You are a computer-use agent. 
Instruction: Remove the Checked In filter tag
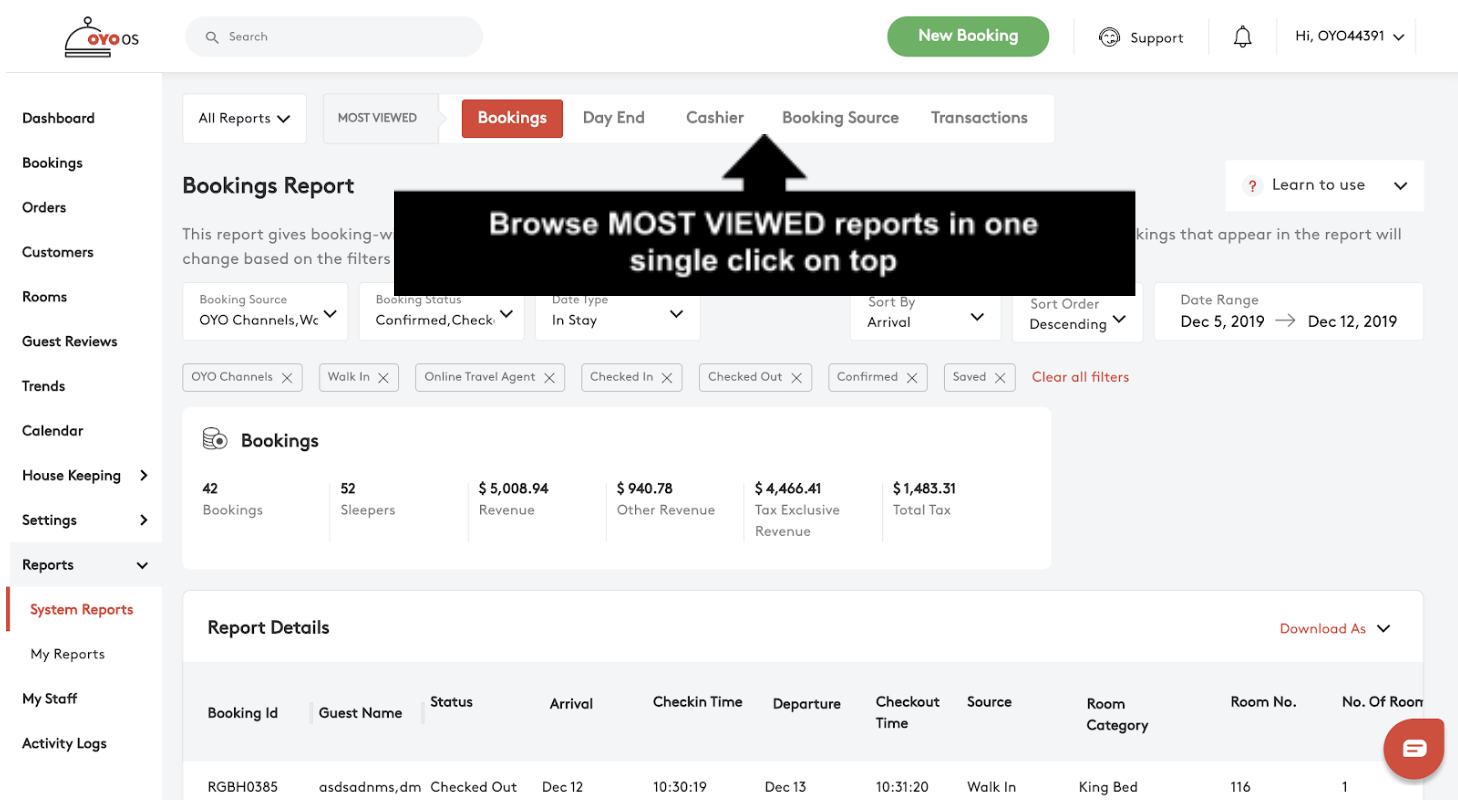point(666,378)
